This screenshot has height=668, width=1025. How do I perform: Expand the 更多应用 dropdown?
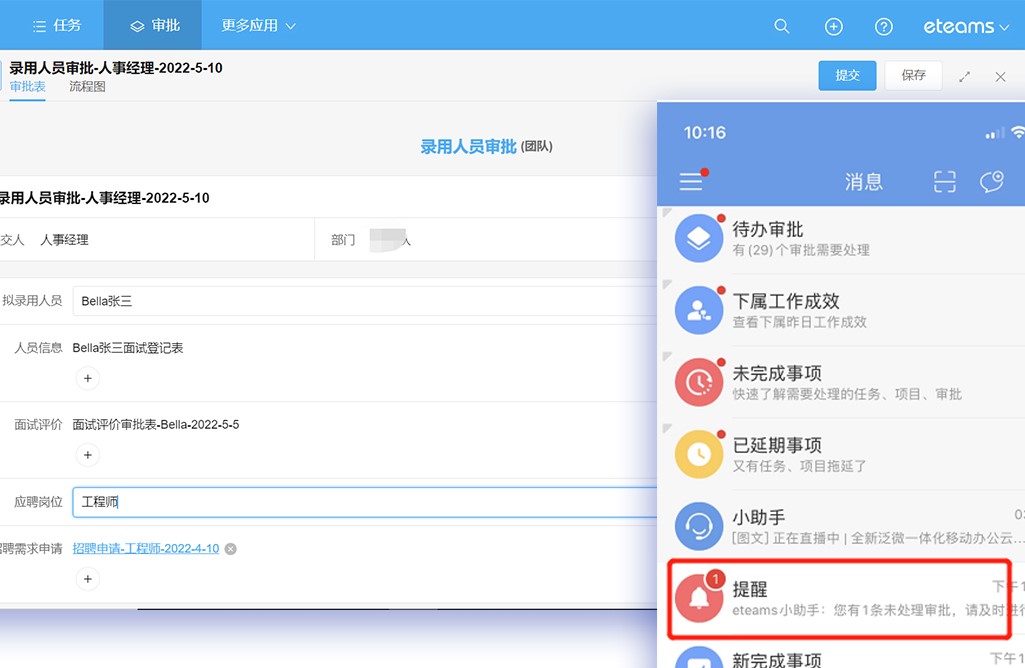point(258,25)
